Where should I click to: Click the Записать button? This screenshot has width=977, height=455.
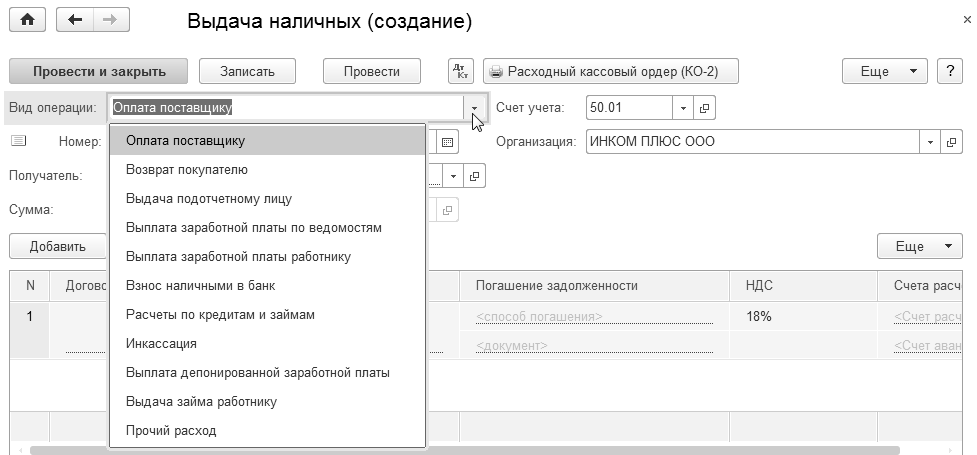click(x=249, y=71)
